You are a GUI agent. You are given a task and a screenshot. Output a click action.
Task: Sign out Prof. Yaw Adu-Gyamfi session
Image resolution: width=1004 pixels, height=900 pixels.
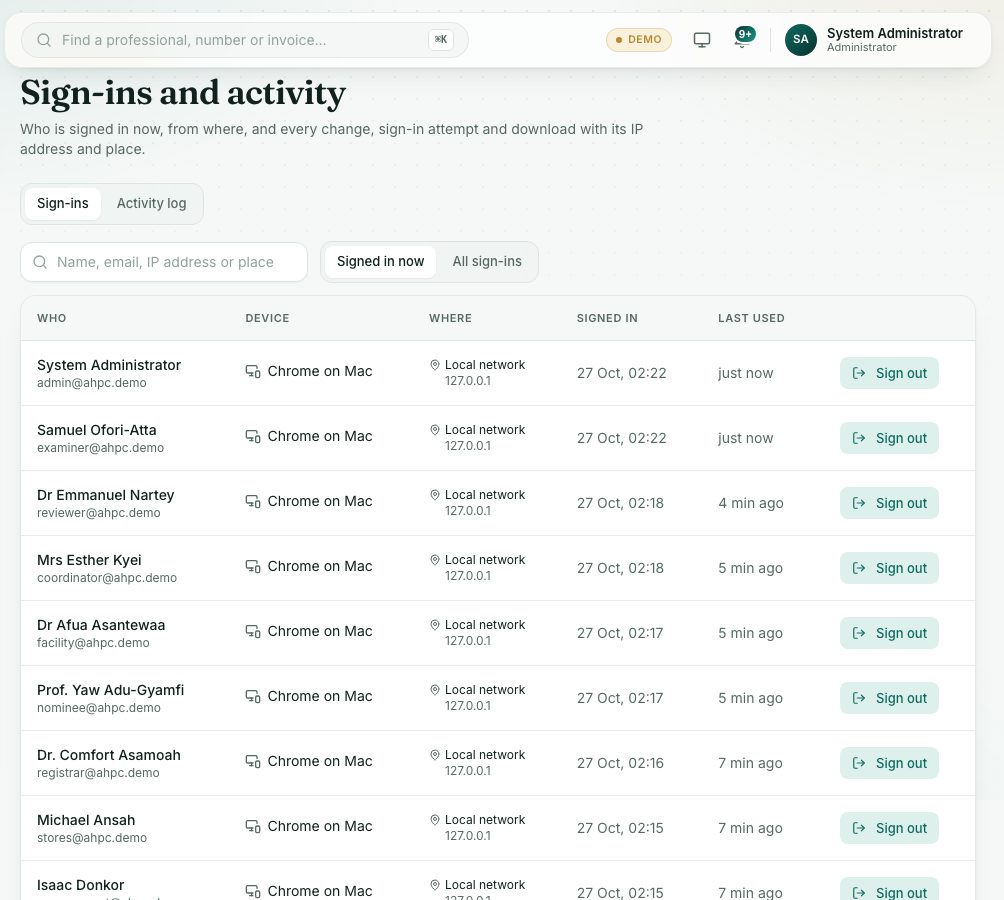[x=889, y=698]
